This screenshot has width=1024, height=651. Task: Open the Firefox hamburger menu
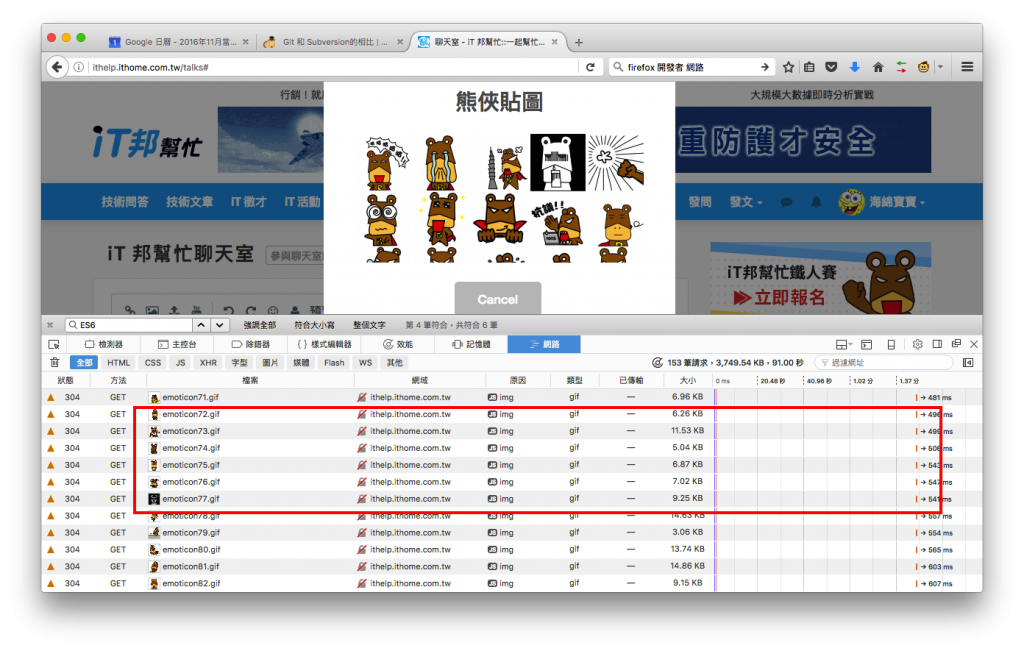coord(967,67)
